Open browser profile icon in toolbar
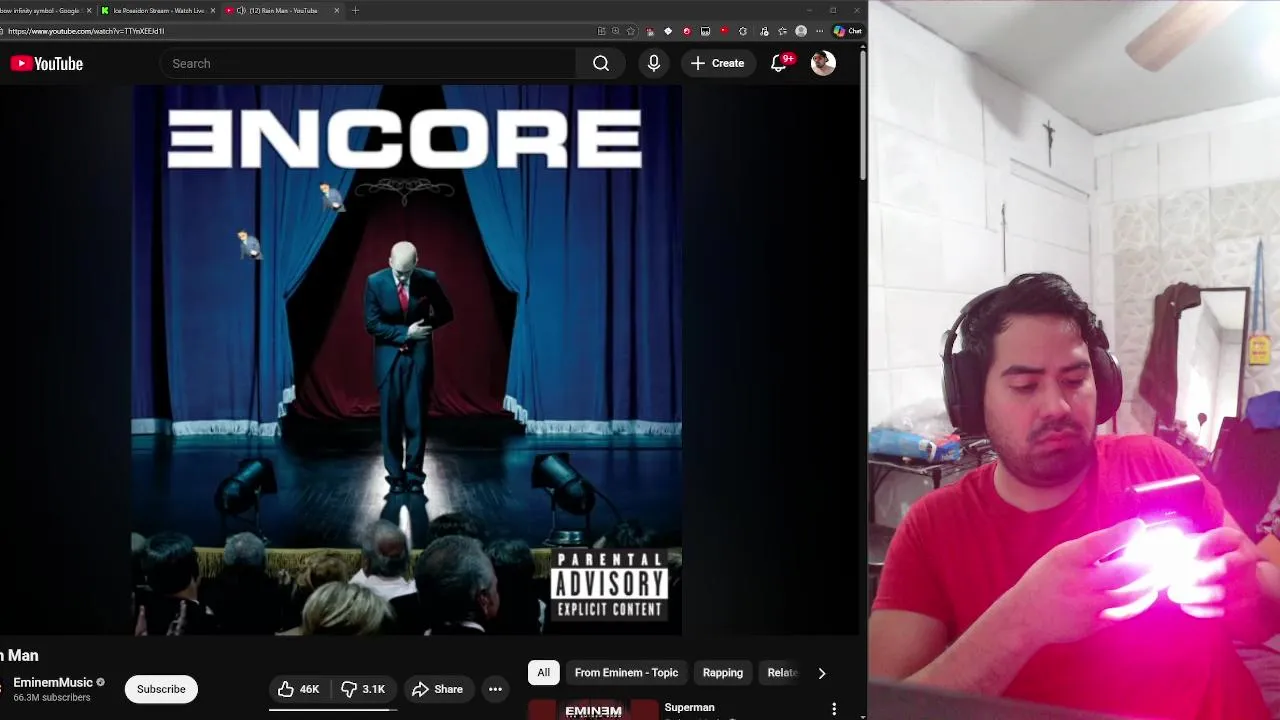 801,31
